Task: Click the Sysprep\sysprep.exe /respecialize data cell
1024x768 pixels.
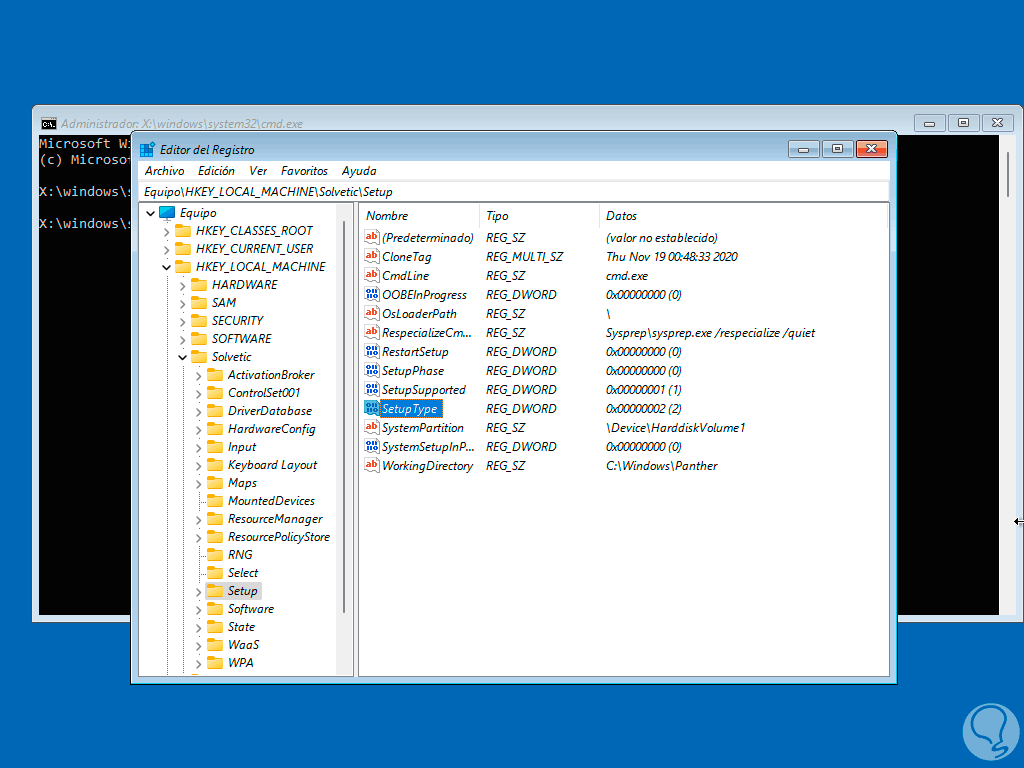Action: [711, 333]
